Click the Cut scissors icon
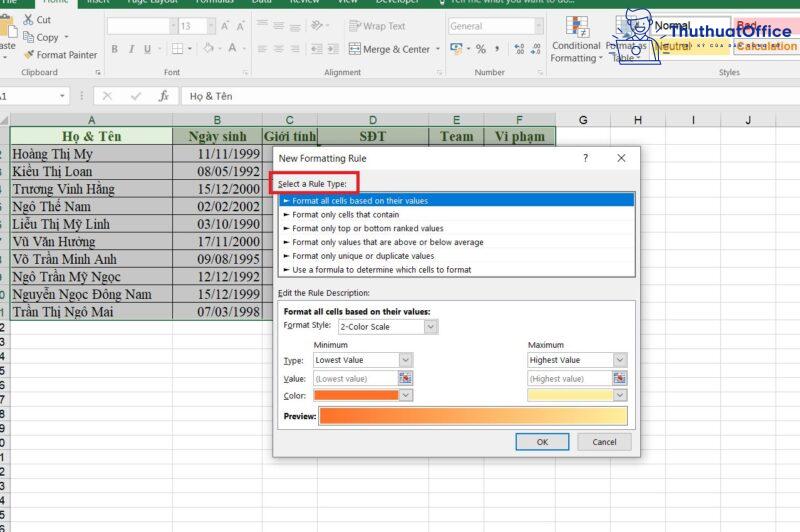The width and height of the screenshot is (800, 532). point(28,19)
